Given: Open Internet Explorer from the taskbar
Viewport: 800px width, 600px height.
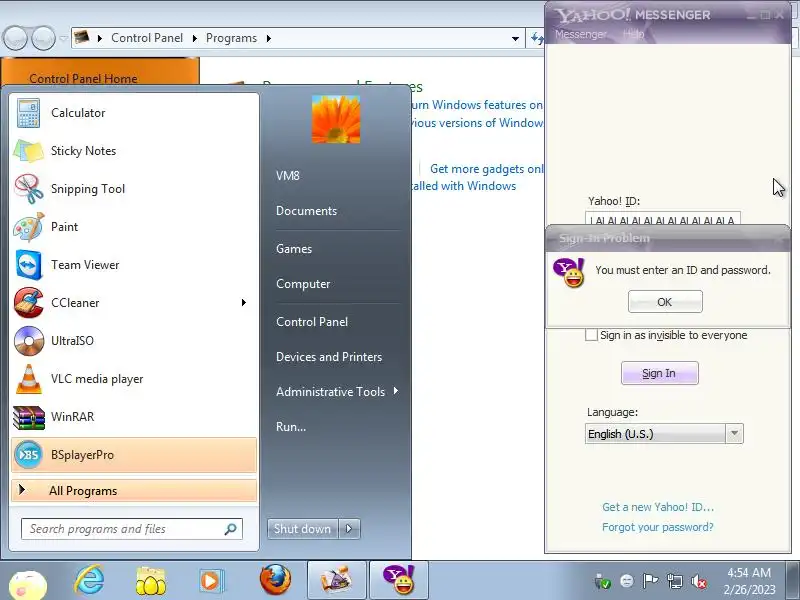Looking at the screenshot, I should (89, 581).
